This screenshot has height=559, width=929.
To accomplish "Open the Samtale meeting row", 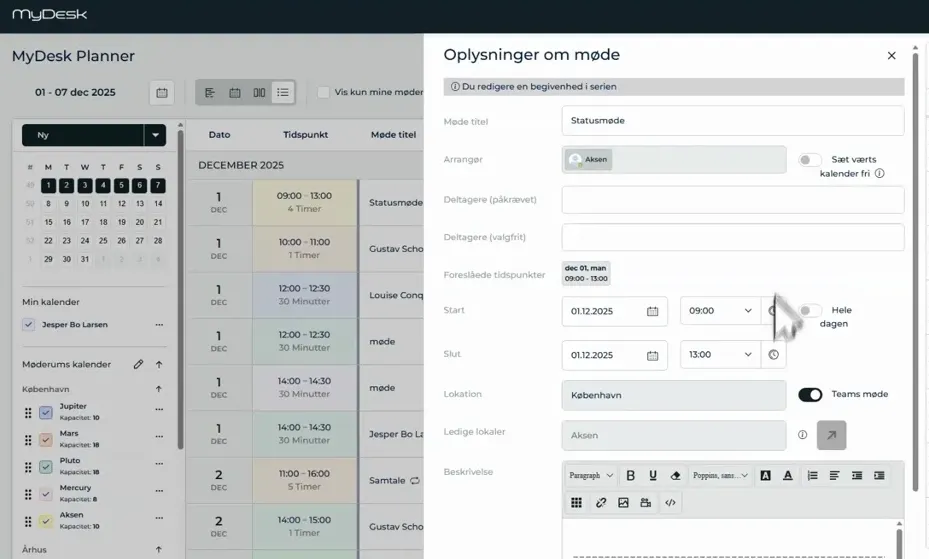I will (305, 480).
